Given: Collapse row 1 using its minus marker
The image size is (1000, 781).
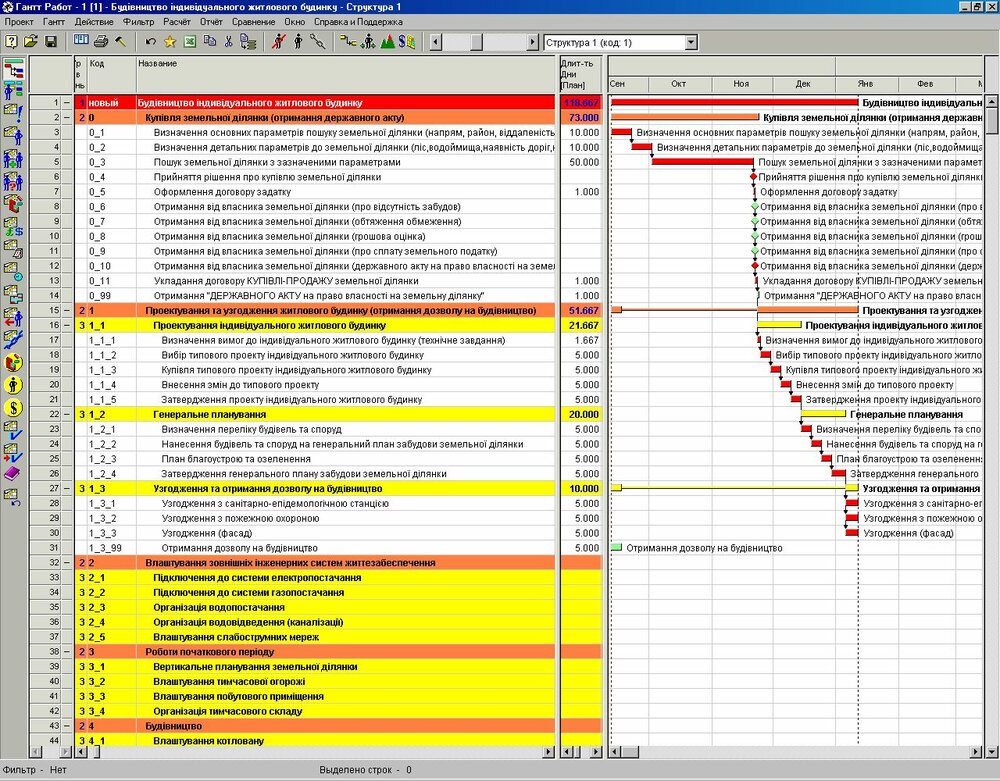Looking at the screenshot, I should [67, 103].
